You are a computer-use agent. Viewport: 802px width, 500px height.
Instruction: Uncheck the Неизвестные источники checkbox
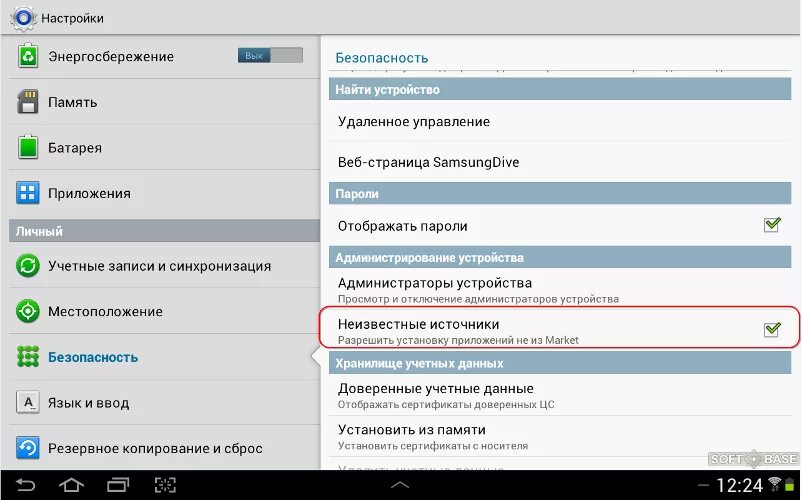click(x=772, y=329)
